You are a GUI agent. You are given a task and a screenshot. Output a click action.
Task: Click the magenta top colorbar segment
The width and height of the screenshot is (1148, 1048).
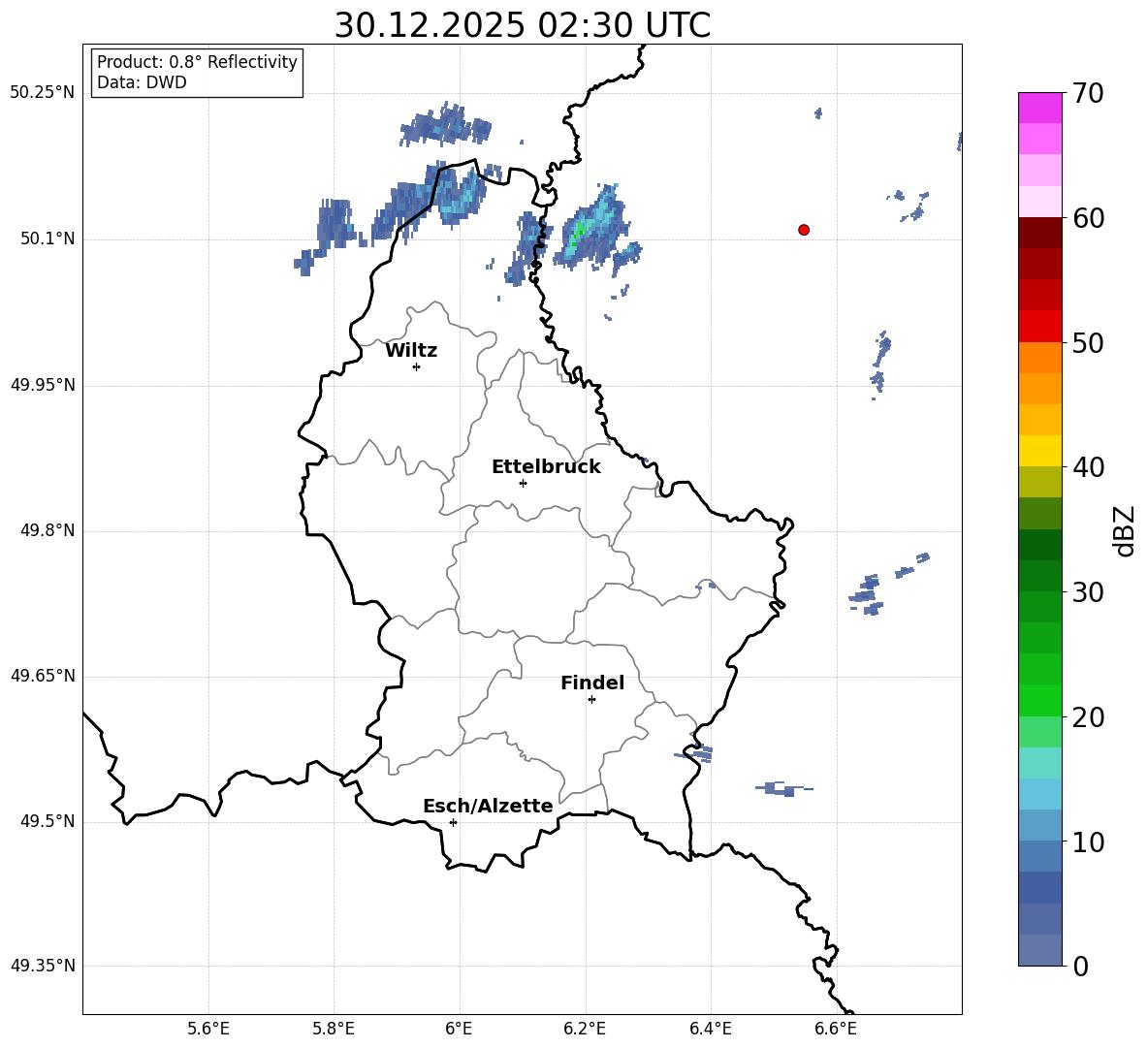(1039, 109)
